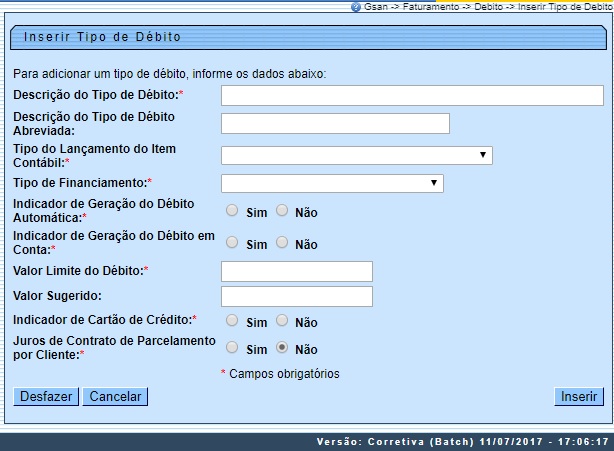Pick Sim for Juros de Contrato de Parcelamento
The height and width of the screenshot is (451, 614).
(x=232, y=348)
